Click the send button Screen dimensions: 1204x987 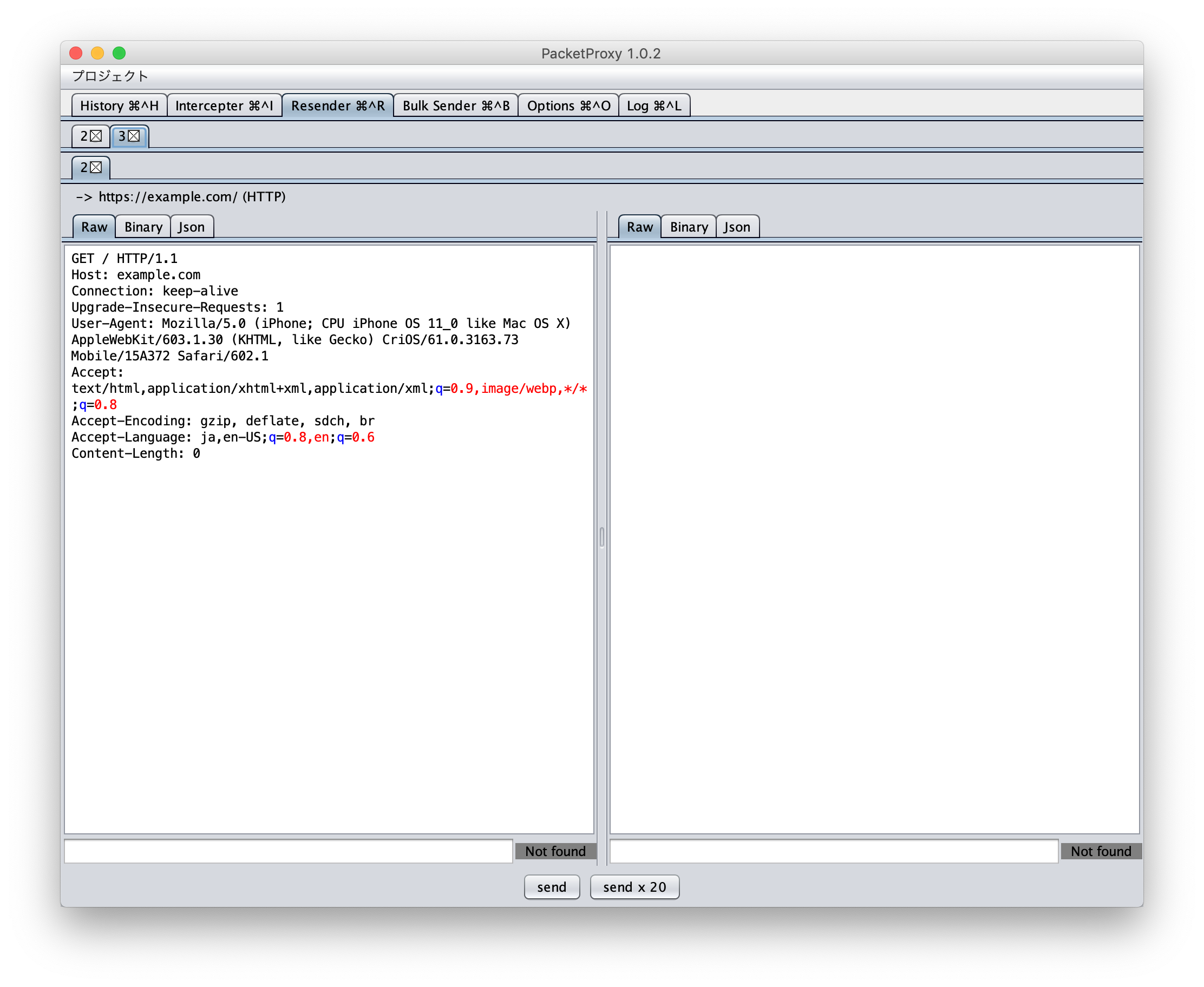552,887
